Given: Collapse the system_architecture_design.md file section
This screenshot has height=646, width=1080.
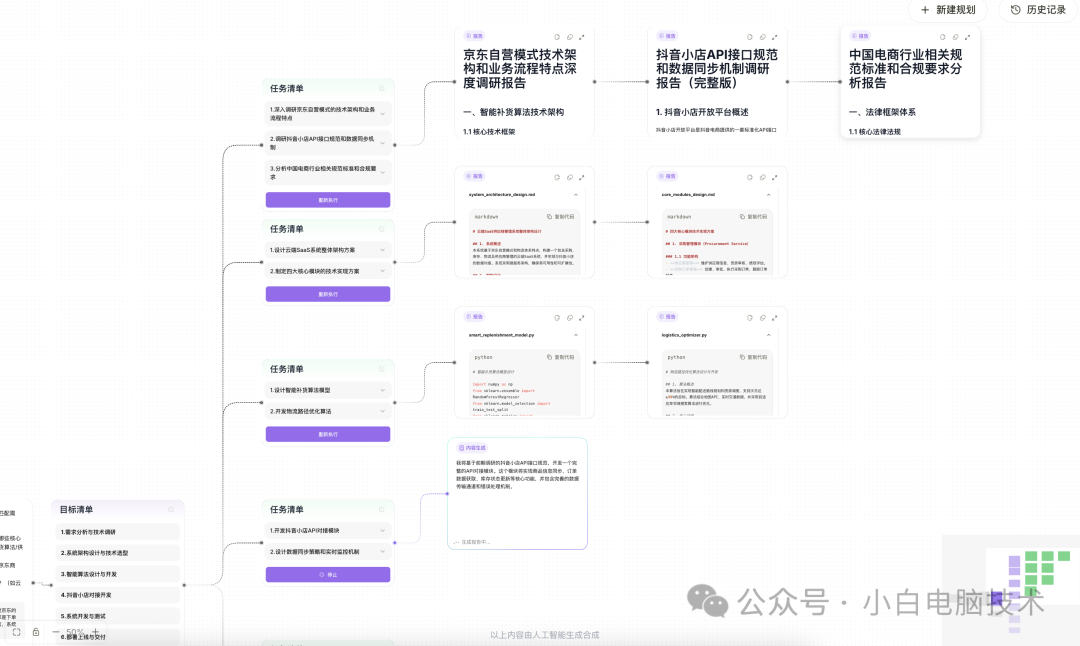Looking at the screenshot, I should (576, 195).
